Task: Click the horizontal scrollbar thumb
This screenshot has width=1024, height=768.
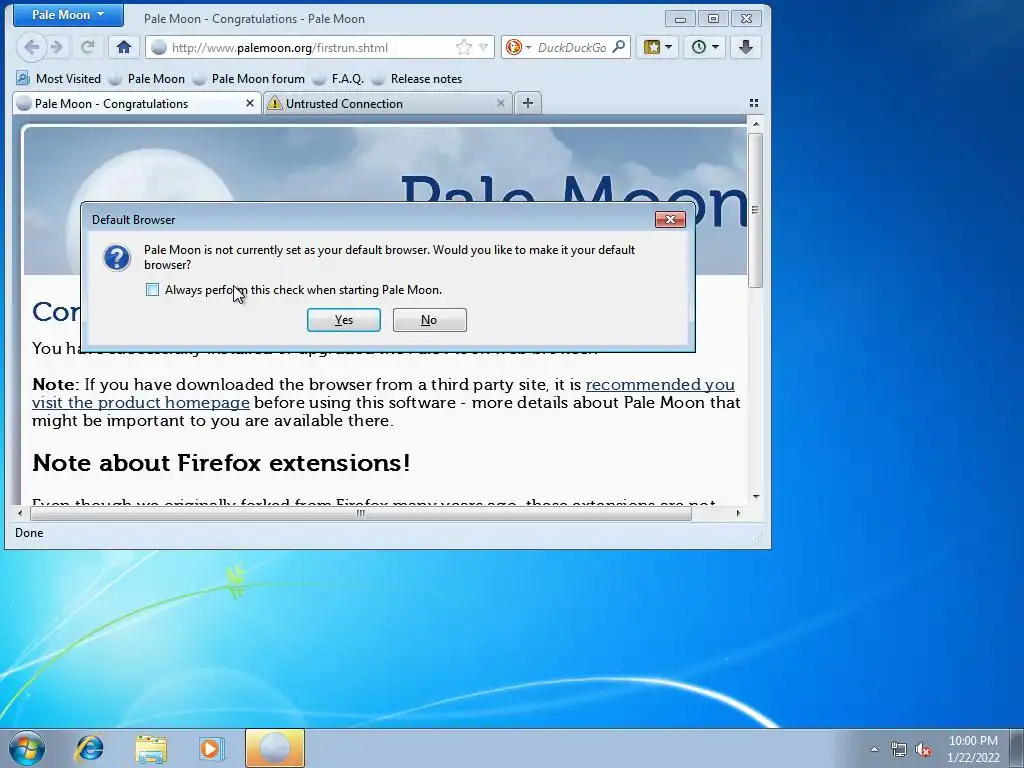Action: 360,513
